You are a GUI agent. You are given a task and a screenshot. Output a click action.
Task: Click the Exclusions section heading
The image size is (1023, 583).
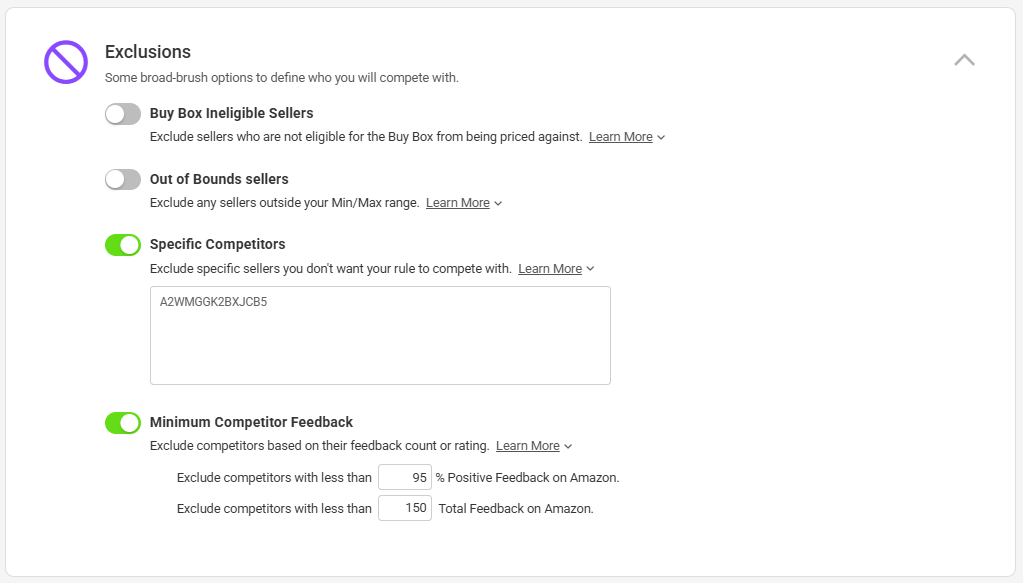(x=148, y=52)
